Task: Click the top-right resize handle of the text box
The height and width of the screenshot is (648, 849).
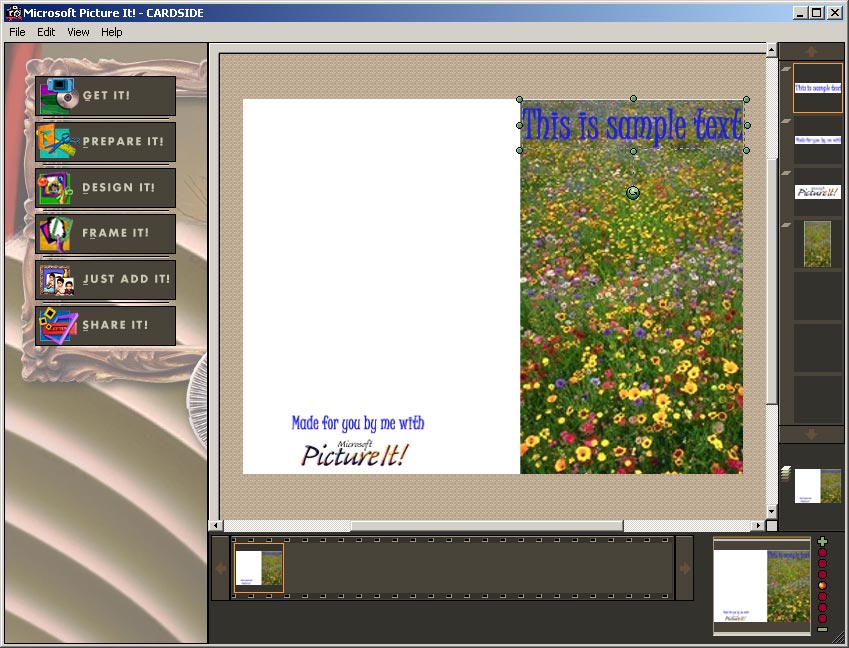Action: pos(747,100)
